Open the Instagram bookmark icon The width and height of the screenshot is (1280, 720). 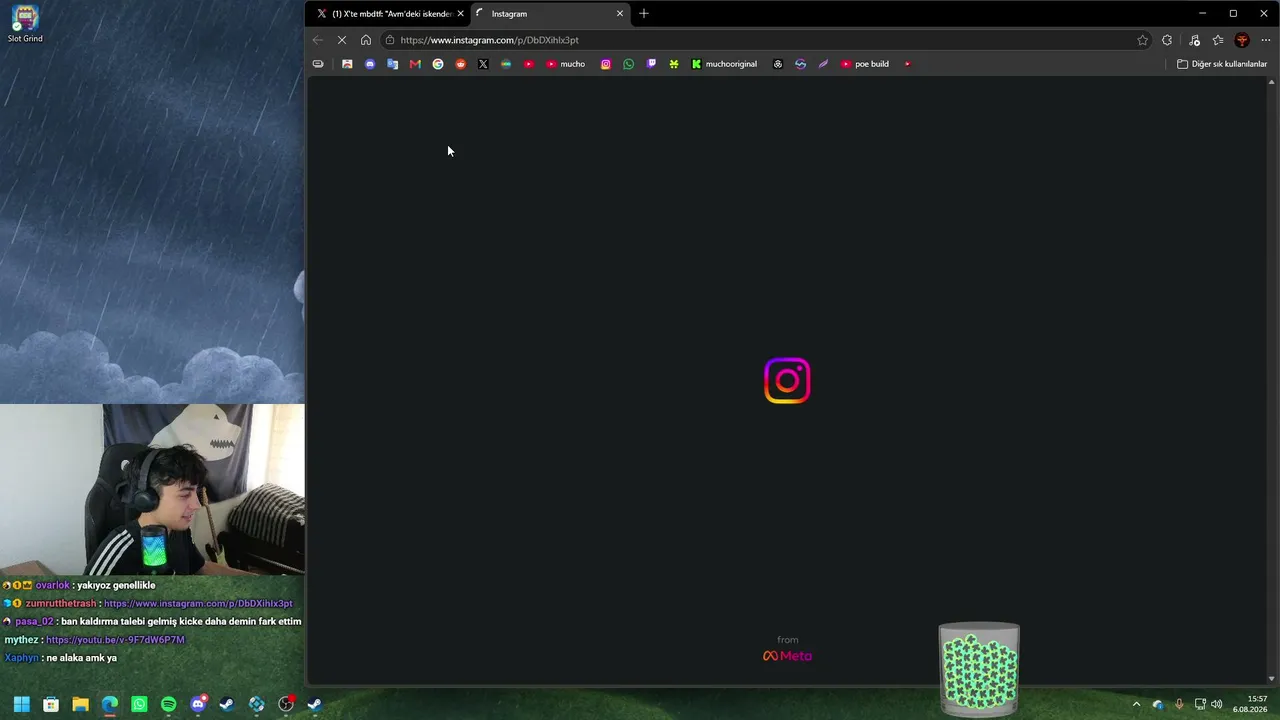point(606,64)
